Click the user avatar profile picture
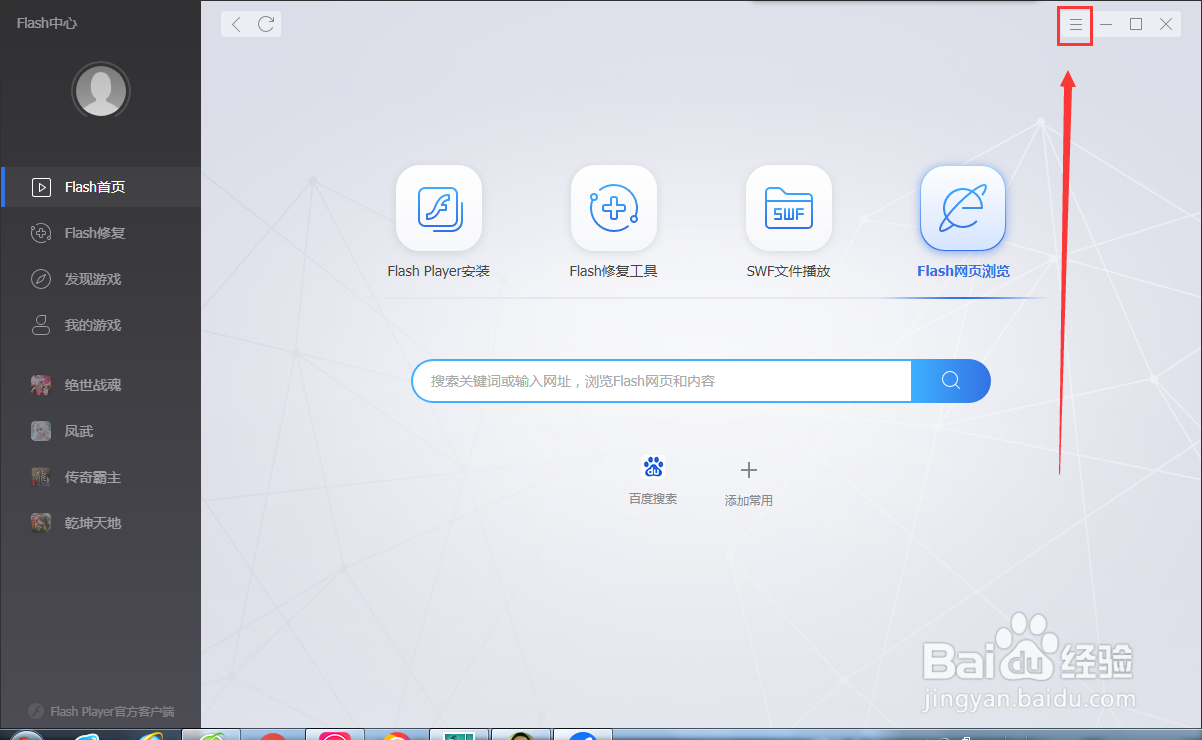Viewport: 1202px width, 740px height. point(101,92)
